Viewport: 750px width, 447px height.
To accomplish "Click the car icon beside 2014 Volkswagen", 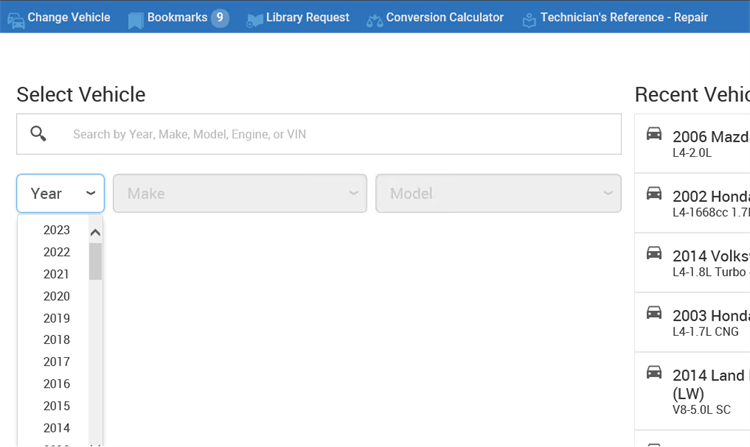I will tap(654, 253).
